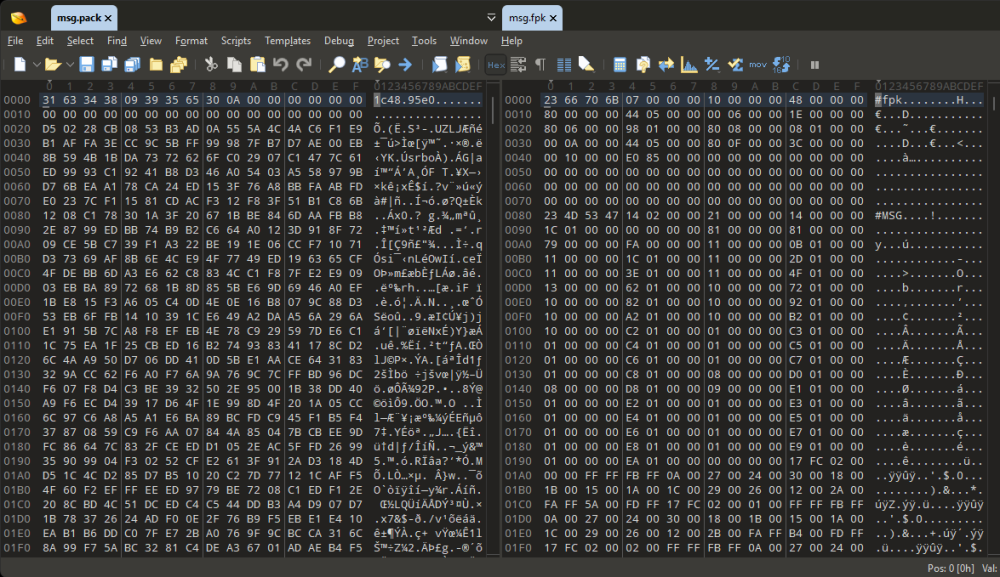Create a new file with the New icon

[20, 64]
